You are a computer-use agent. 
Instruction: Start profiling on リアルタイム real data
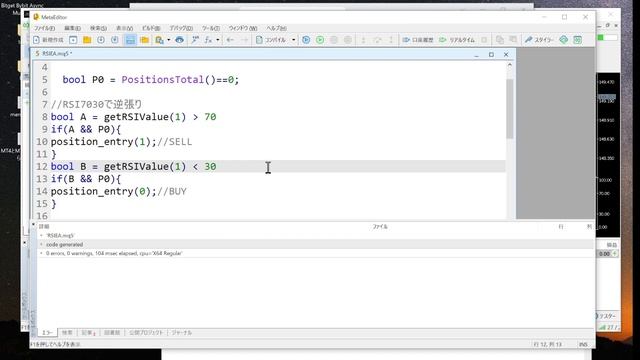click(x=457, y=40)
